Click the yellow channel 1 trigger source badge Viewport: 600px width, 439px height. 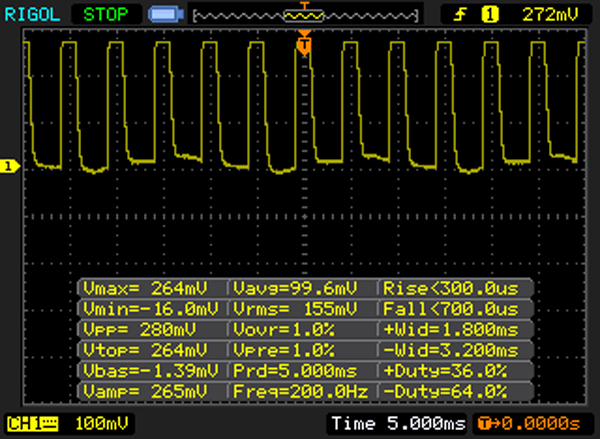490,15
